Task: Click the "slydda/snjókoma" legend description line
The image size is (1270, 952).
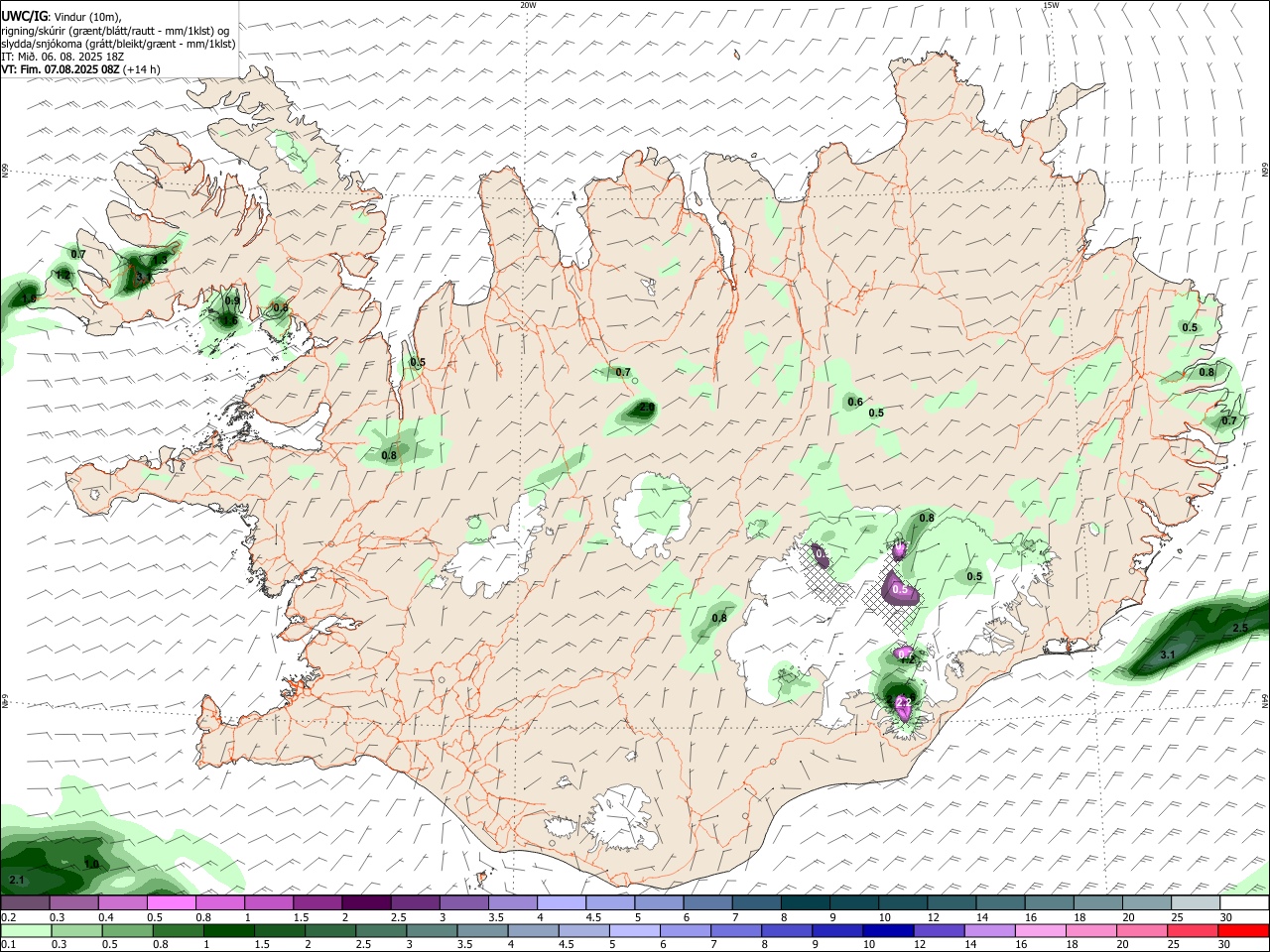Action: [118, 44]
